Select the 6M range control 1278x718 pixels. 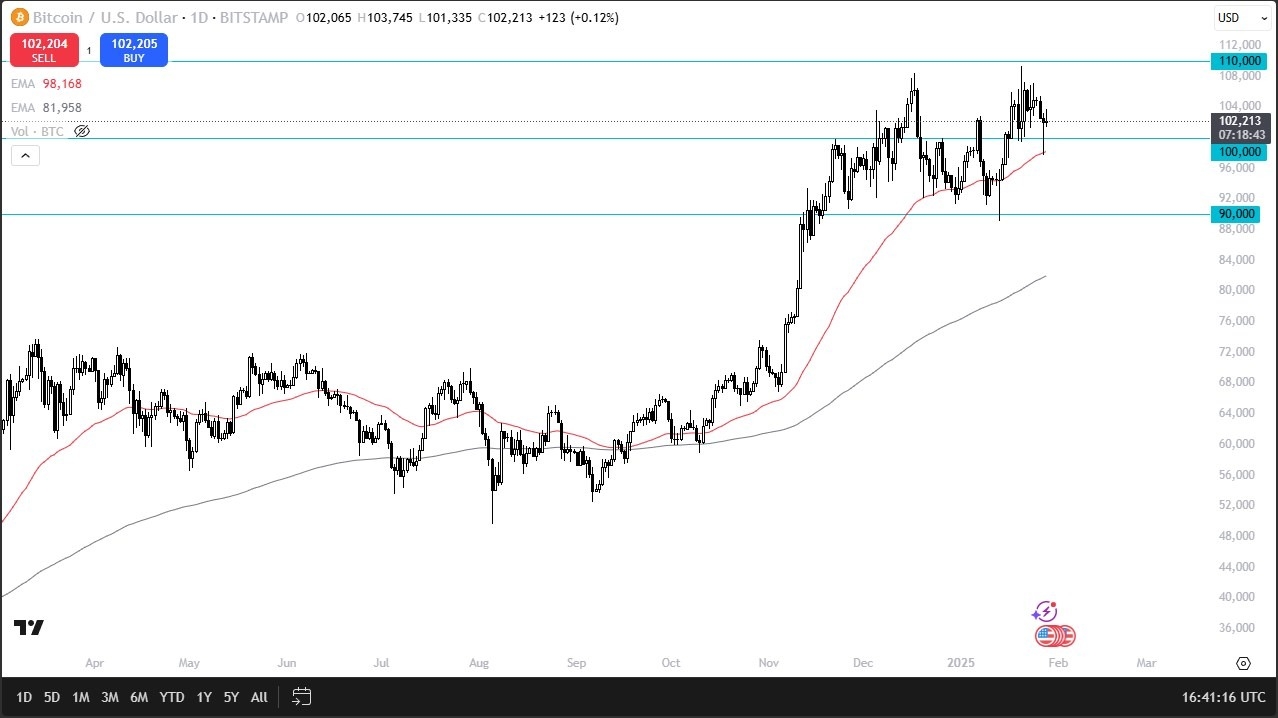139,697
